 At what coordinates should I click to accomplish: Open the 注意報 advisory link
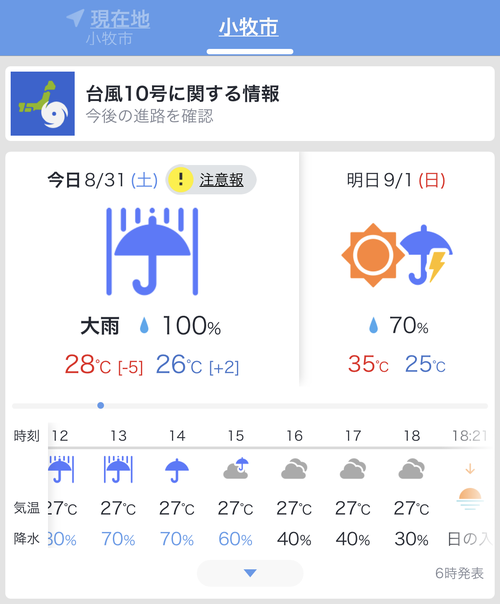(x=221, y=180)
